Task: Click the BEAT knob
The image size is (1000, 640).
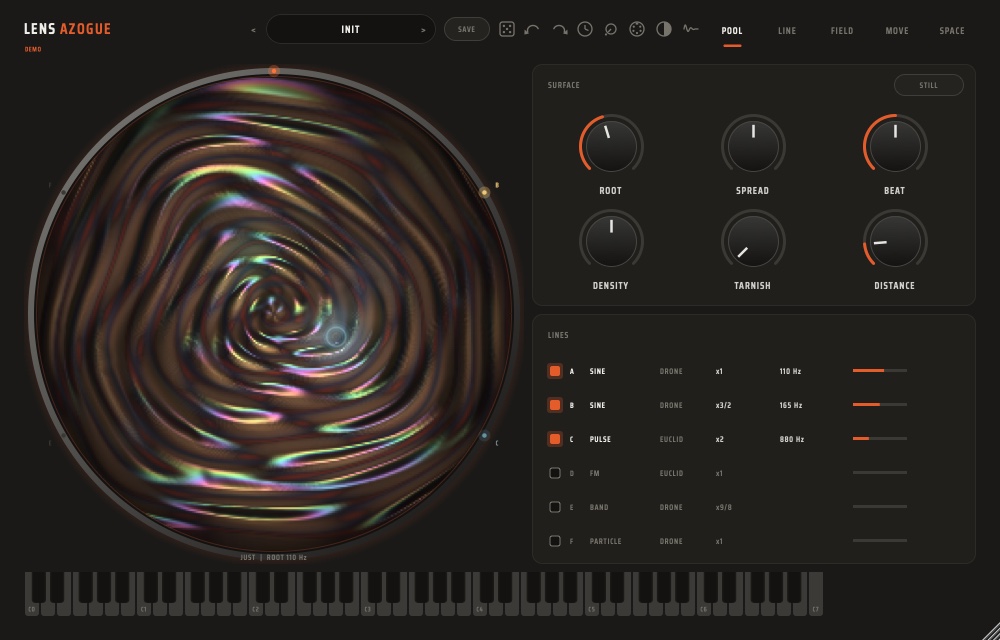Action: click(x=895, y=146)
